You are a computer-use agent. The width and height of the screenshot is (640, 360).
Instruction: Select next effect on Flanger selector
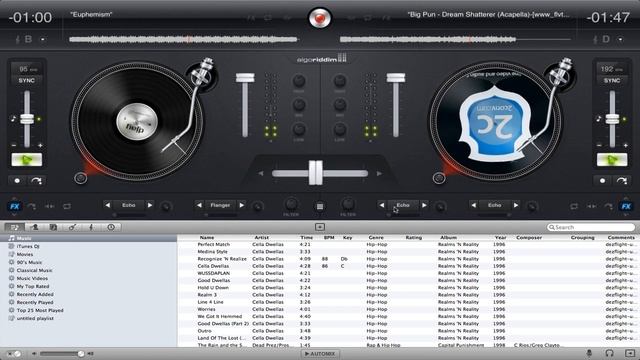coord(242,205)
